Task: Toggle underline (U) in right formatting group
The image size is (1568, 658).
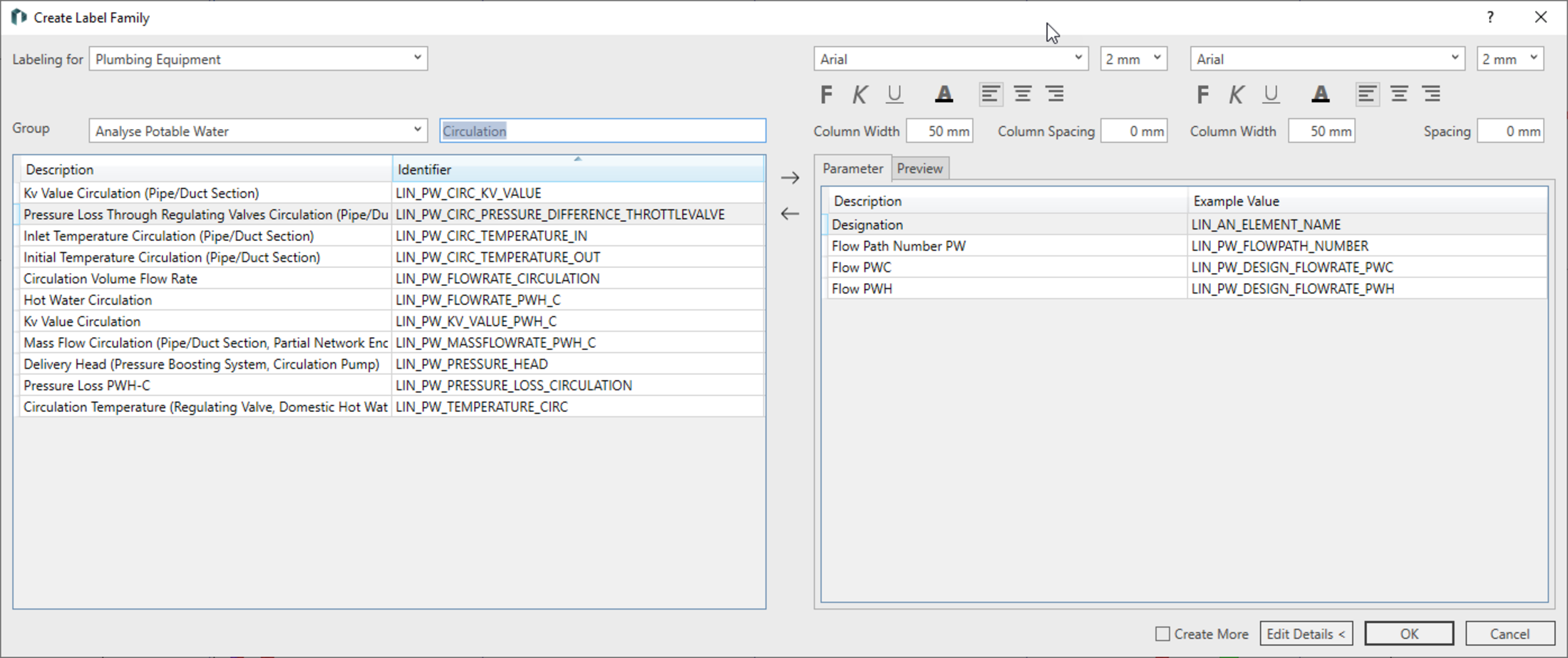Action: click(x=1270, y=94)
